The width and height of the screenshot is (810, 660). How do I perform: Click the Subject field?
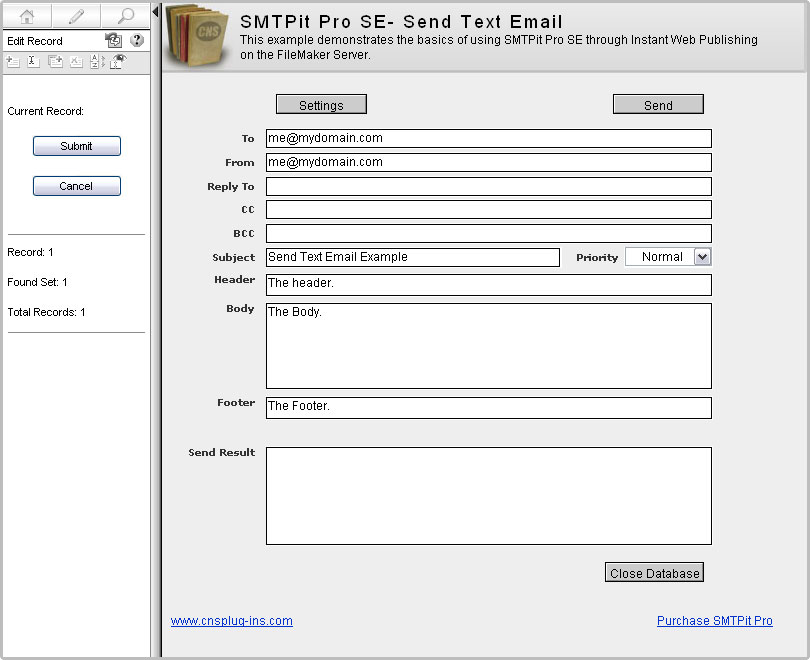pyautogui.click(x=413, y=257)
